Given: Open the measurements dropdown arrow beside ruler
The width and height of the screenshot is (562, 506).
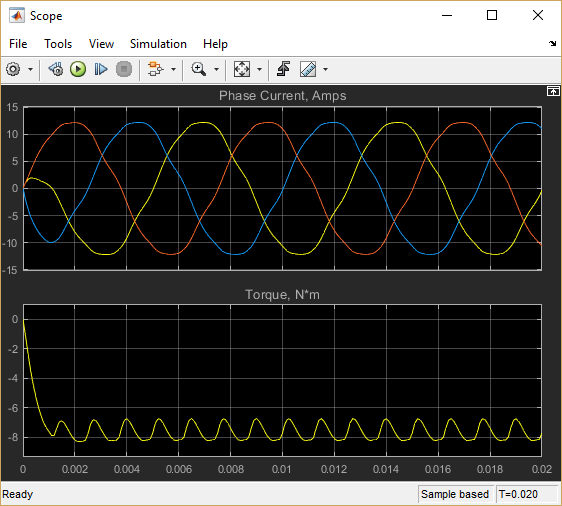Looking at the screenshot, I should (x=325, y=70).
